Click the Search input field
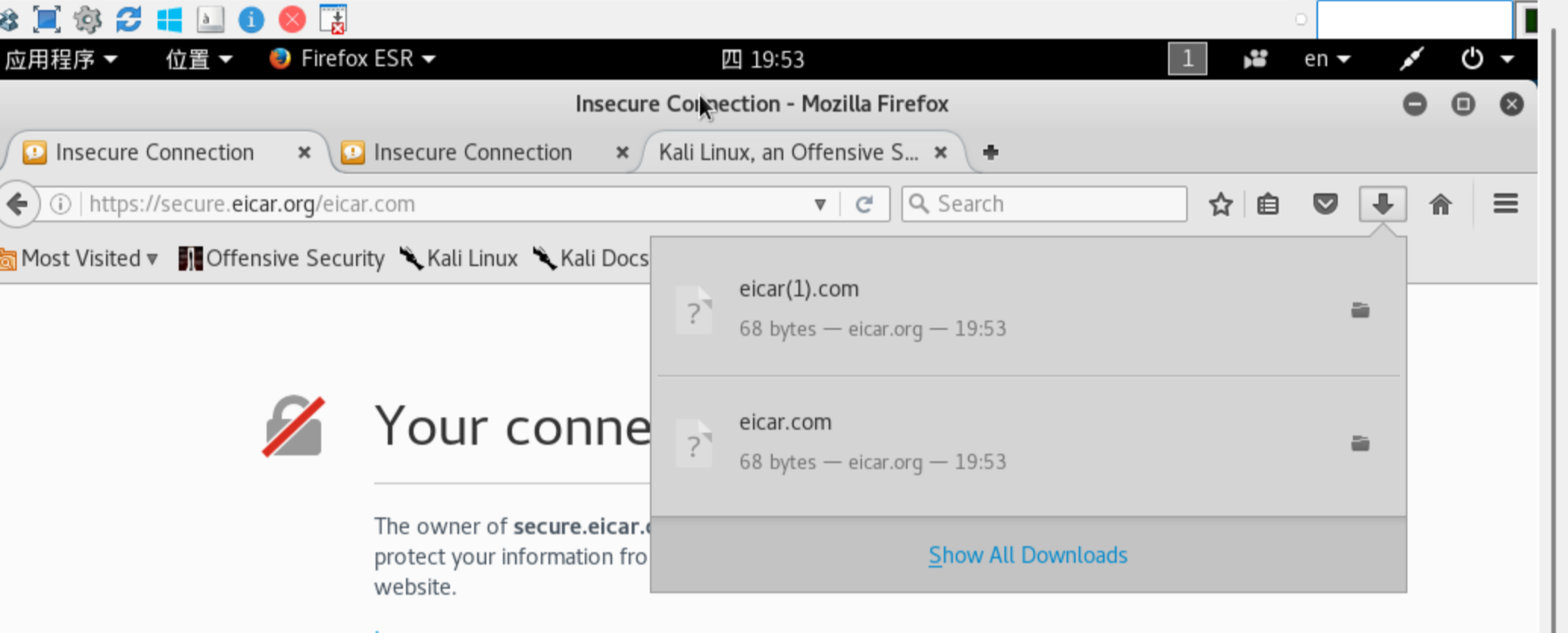Screen dimensions: 1568x633 1045,204
